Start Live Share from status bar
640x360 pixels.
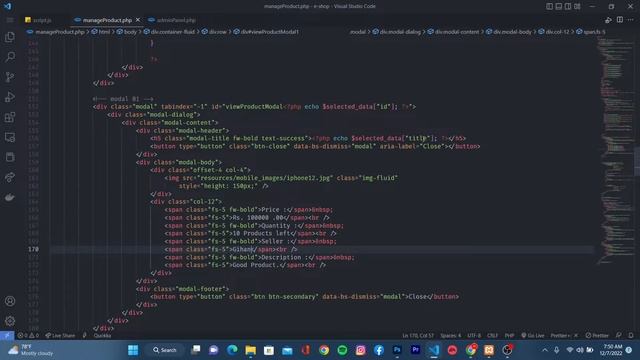pos(60,336)
